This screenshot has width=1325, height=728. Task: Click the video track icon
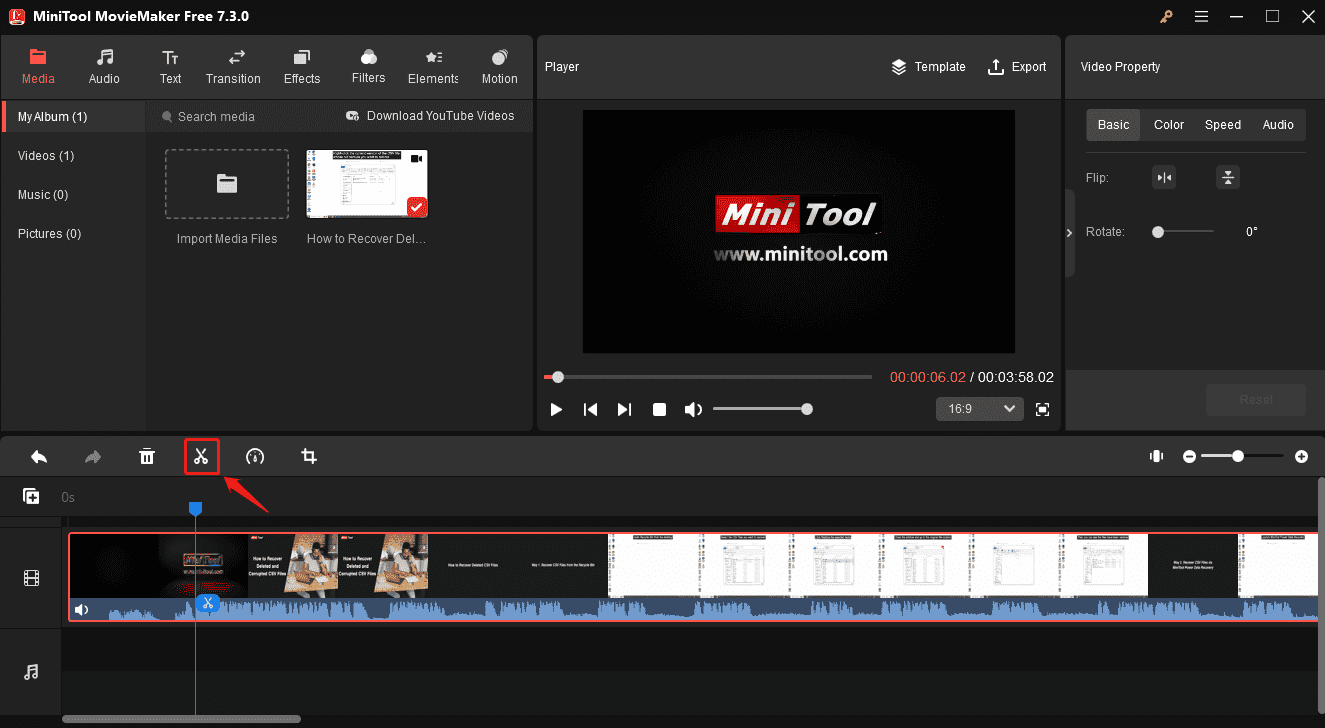pyautogui.click(x=32, y=578)
